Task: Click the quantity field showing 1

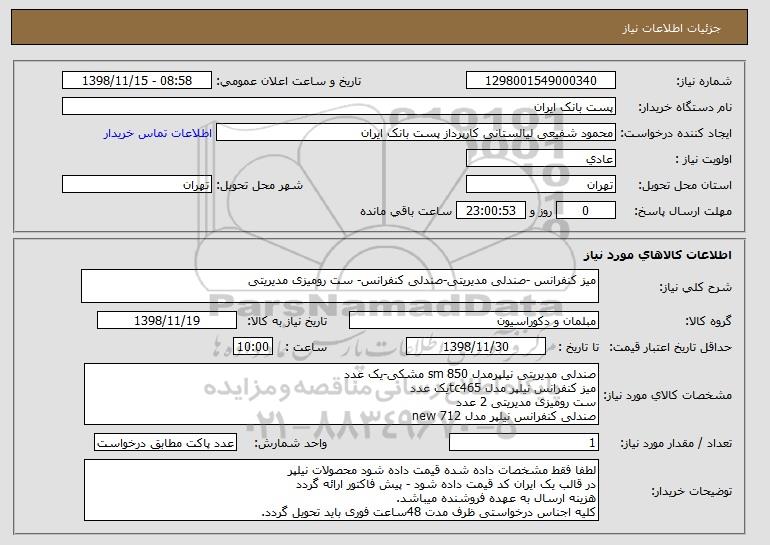Action: tap(524, 443)
